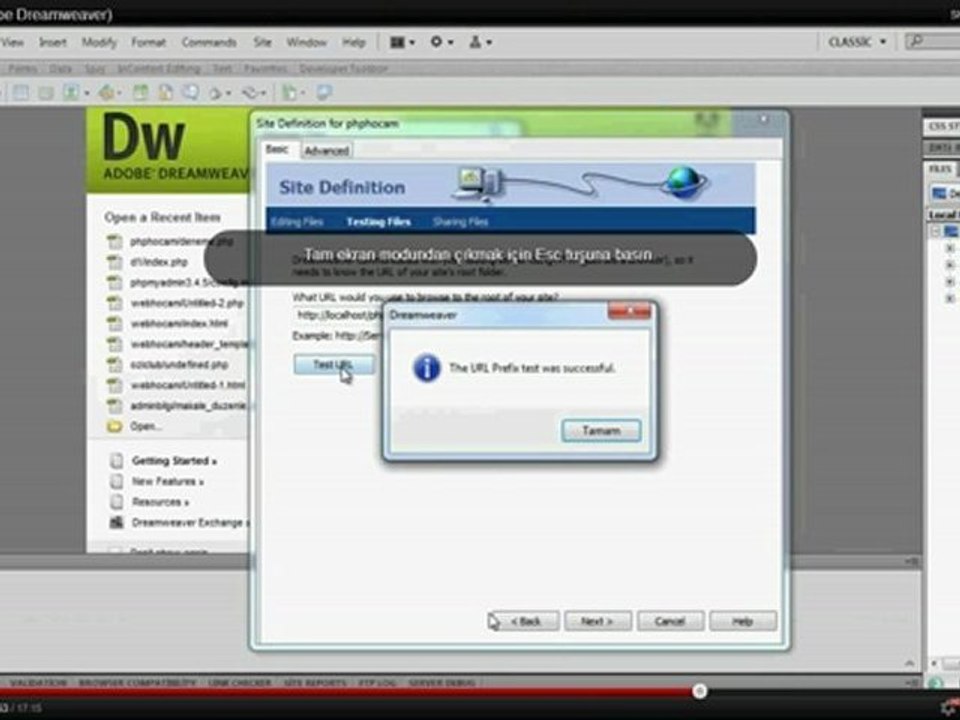Click the Next button in Site Definition

coord(598,621)
